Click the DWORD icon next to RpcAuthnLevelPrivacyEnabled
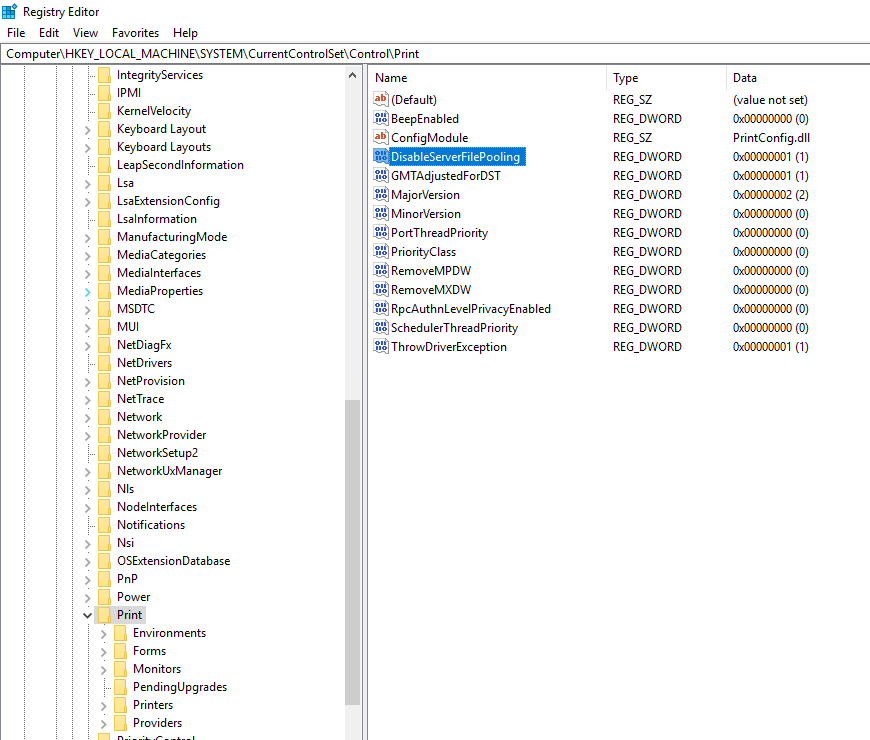Image resolution: width=870 pixels, height=740 pixels. [x=379, y=308]
